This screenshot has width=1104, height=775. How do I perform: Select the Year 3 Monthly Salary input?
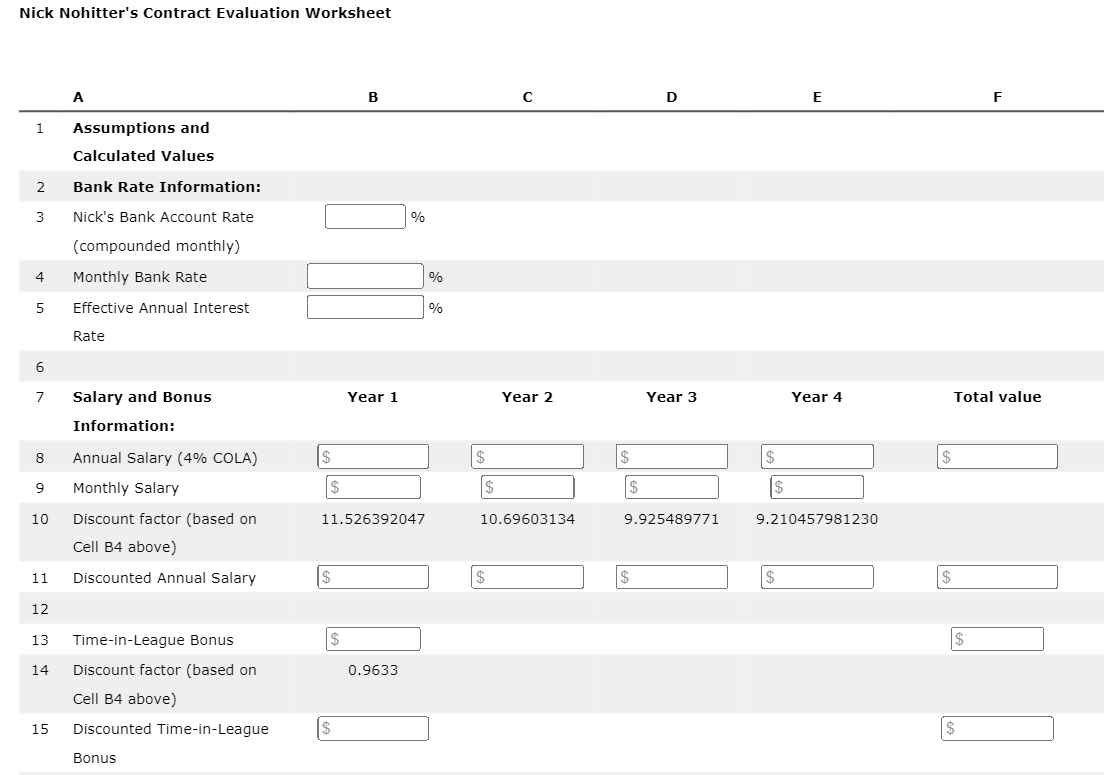(x=671, y=486)
